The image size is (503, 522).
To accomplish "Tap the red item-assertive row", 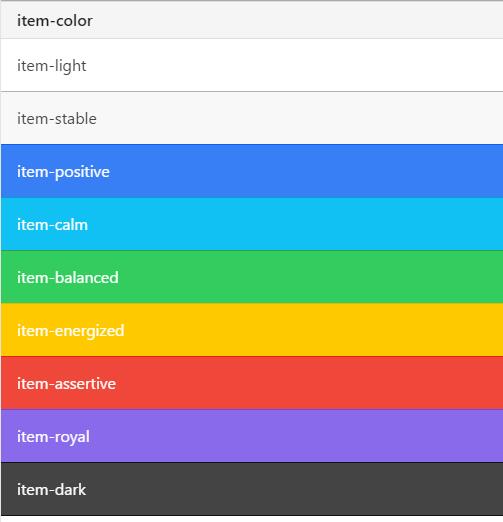I will pos(252,383).
